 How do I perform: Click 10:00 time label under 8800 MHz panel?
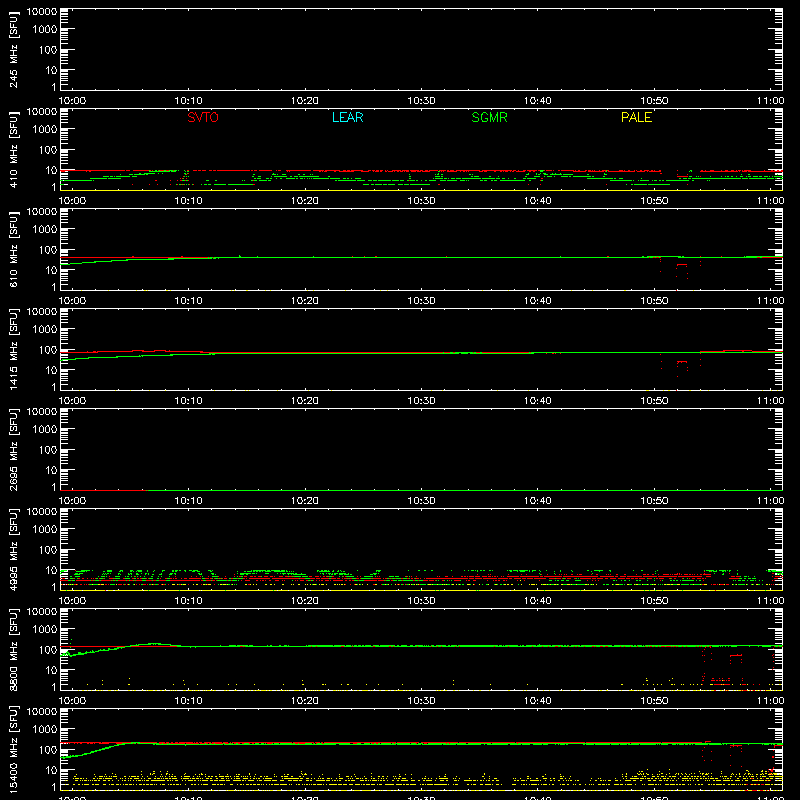(x=72, y=701)
